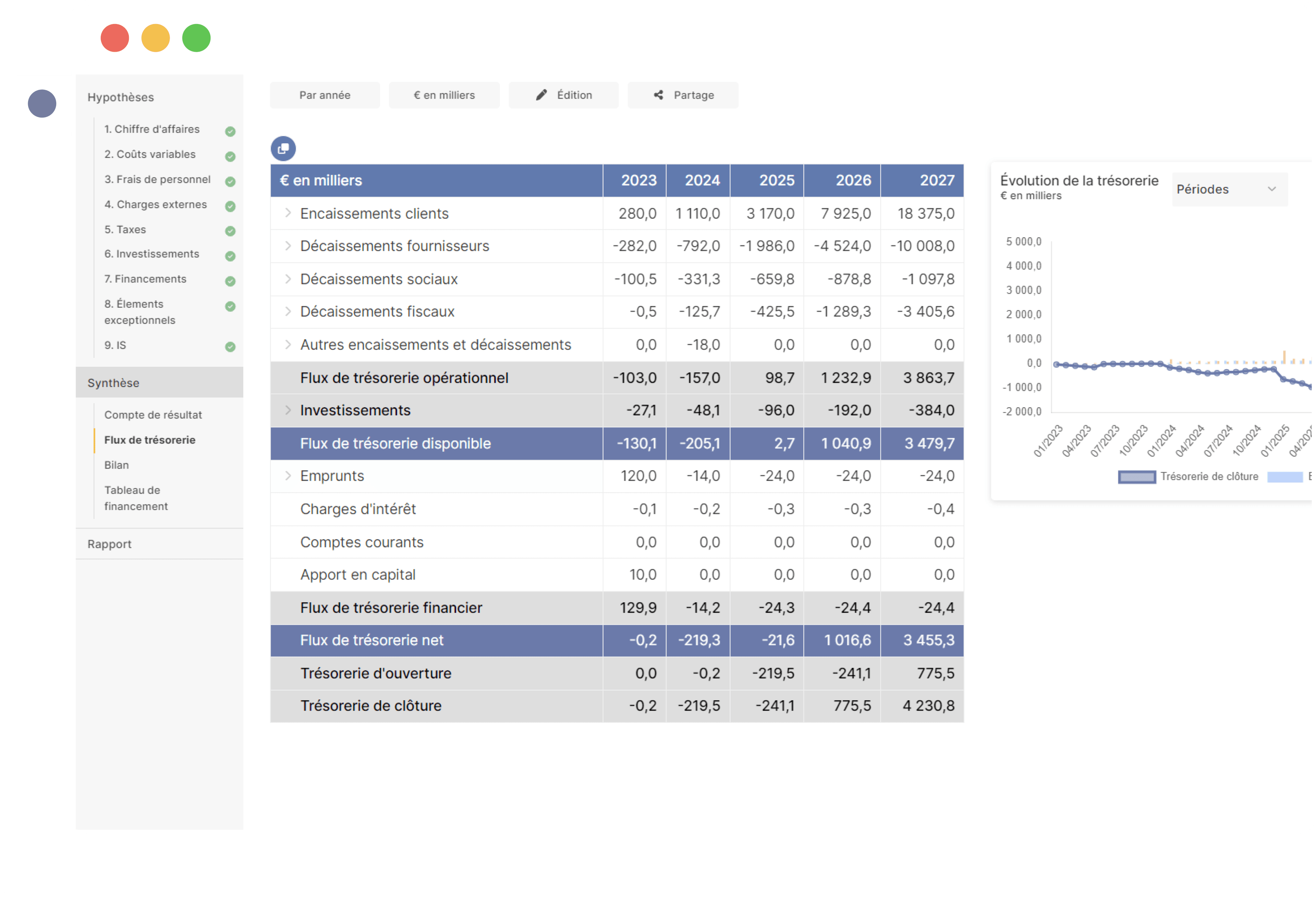Click green check next to Frais de personnel
Image resolution: width=1316 pixels, height=897 pixels.
230,181
